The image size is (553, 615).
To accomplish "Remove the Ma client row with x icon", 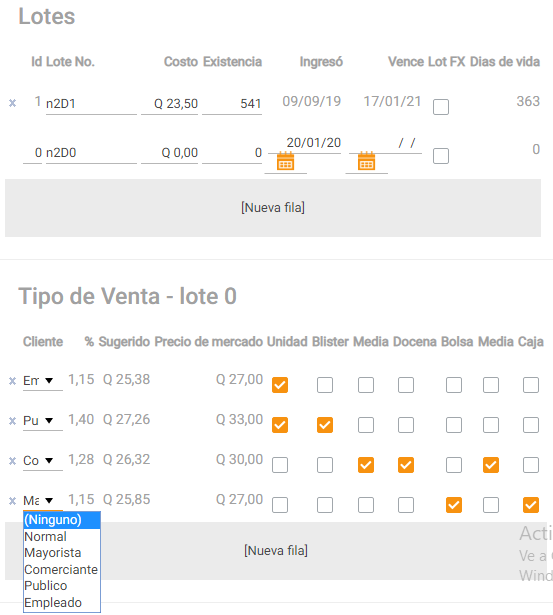I will [13, 501].
